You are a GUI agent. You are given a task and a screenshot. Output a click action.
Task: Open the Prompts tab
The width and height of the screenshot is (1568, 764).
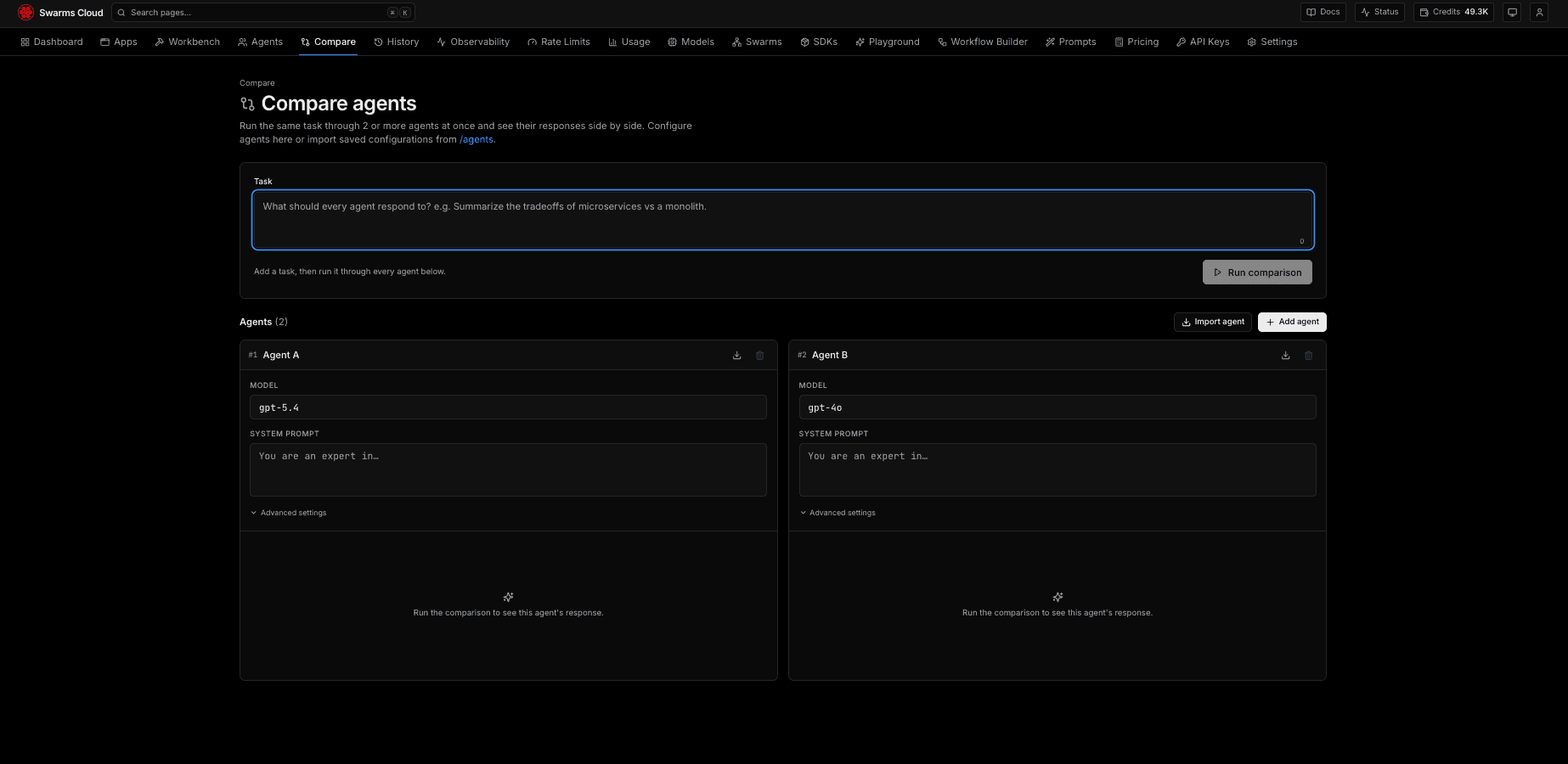[x=1071, y=42]
